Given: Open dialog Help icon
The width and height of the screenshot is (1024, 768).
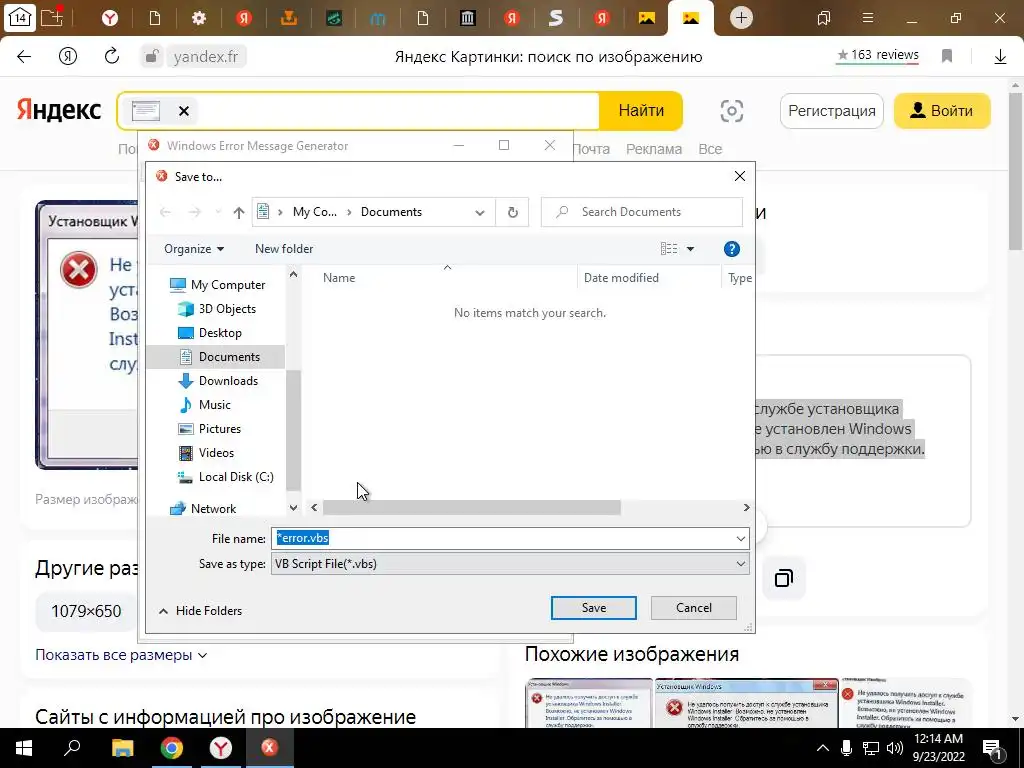Looking at the screenshot, I should [731, 249].
